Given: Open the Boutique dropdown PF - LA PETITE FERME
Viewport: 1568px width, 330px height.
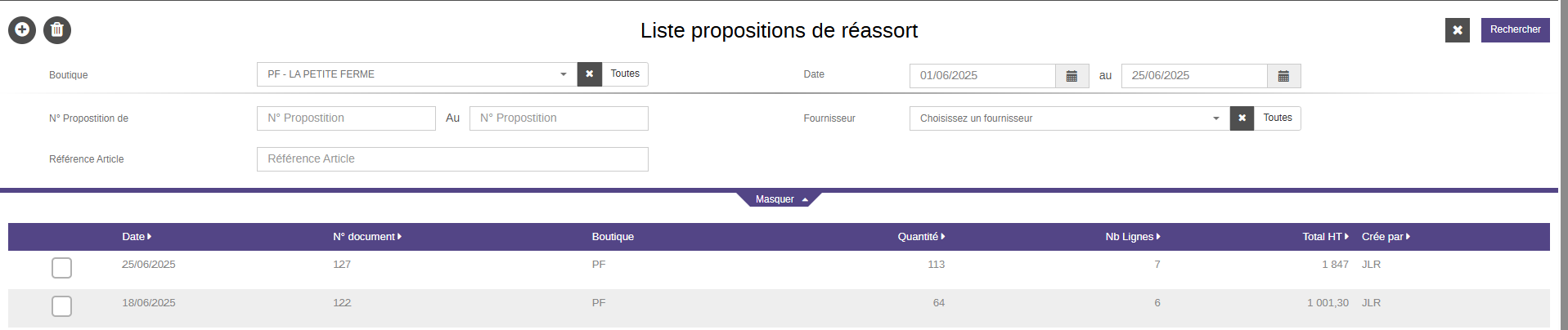Looking at the screenshot, I should point(416,74).
